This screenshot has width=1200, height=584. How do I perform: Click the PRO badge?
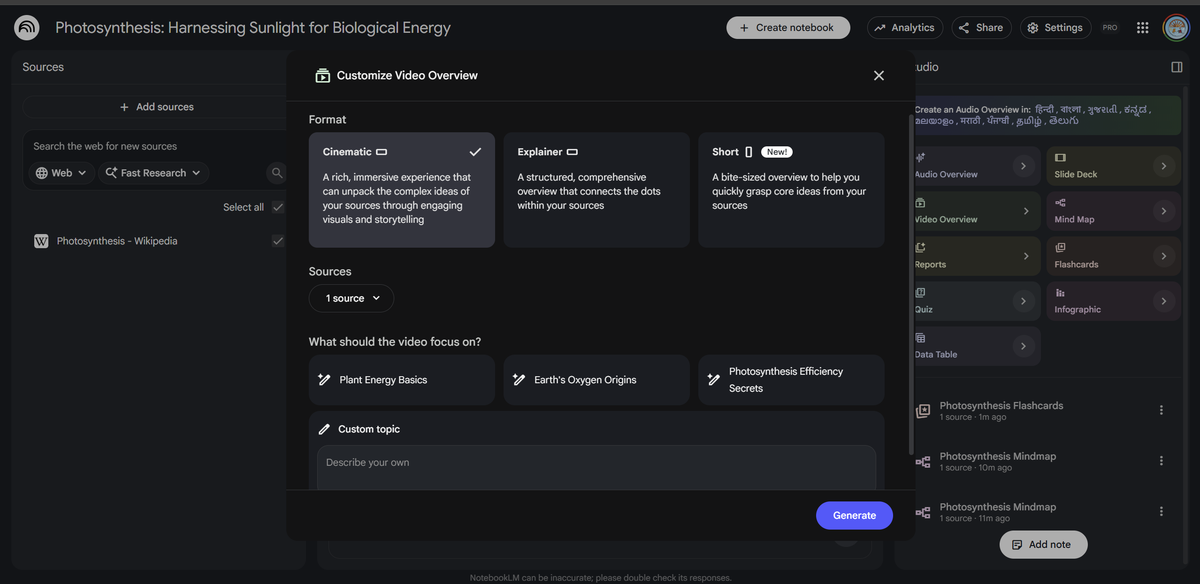1110,28
